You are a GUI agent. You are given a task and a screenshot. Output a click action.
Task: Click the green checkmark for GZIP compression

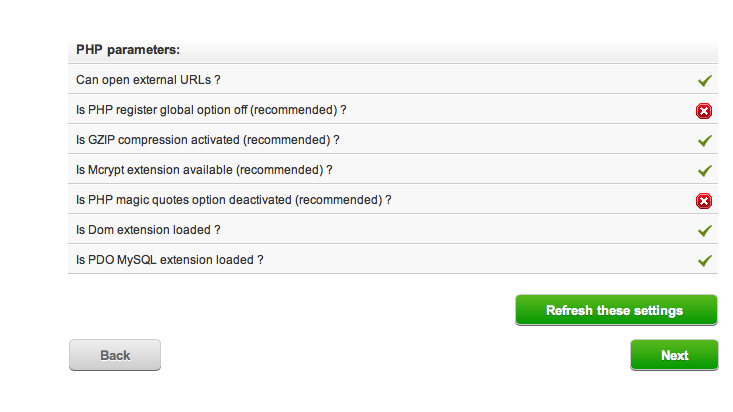coord(704,140)
